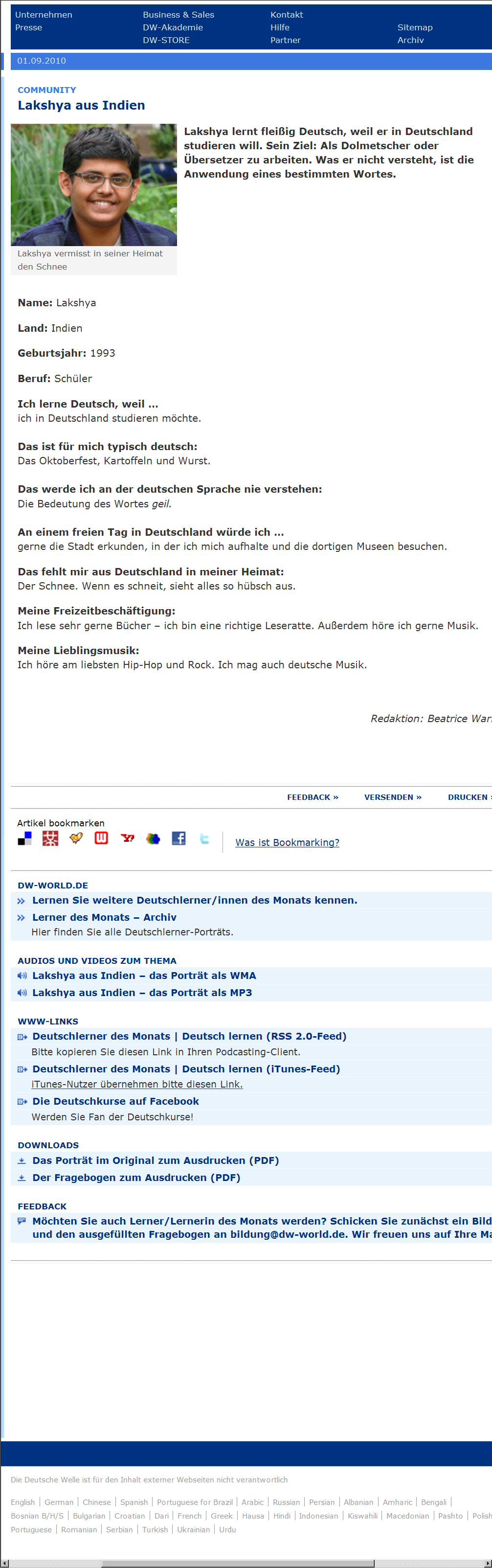Open Hilfe in the top navigation
492x1568 pixels.
[x=280, y=27]
